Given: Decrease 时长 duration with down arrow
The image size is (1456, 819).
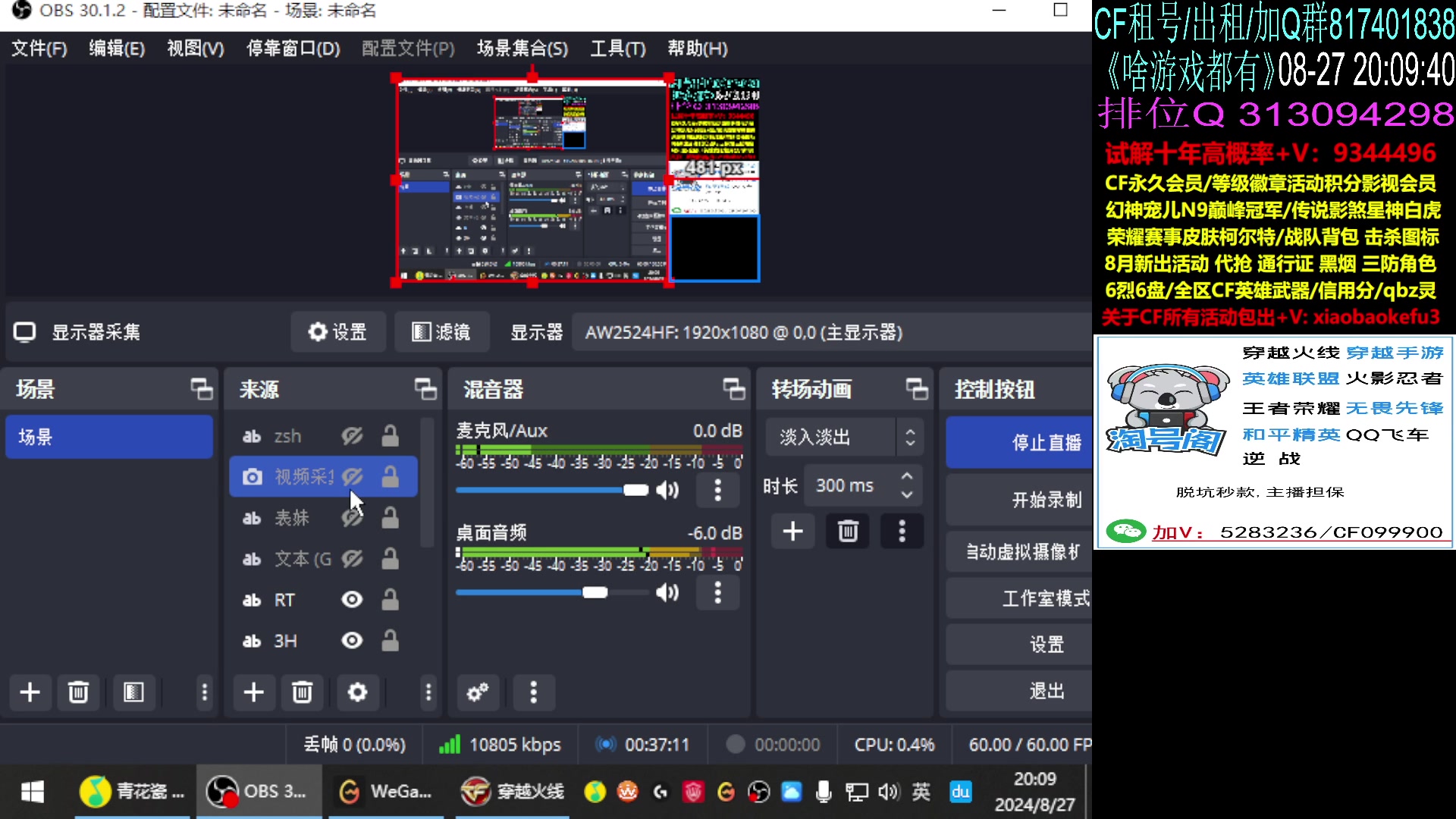Looking at the screenshot, I should (x=907, y=495).
